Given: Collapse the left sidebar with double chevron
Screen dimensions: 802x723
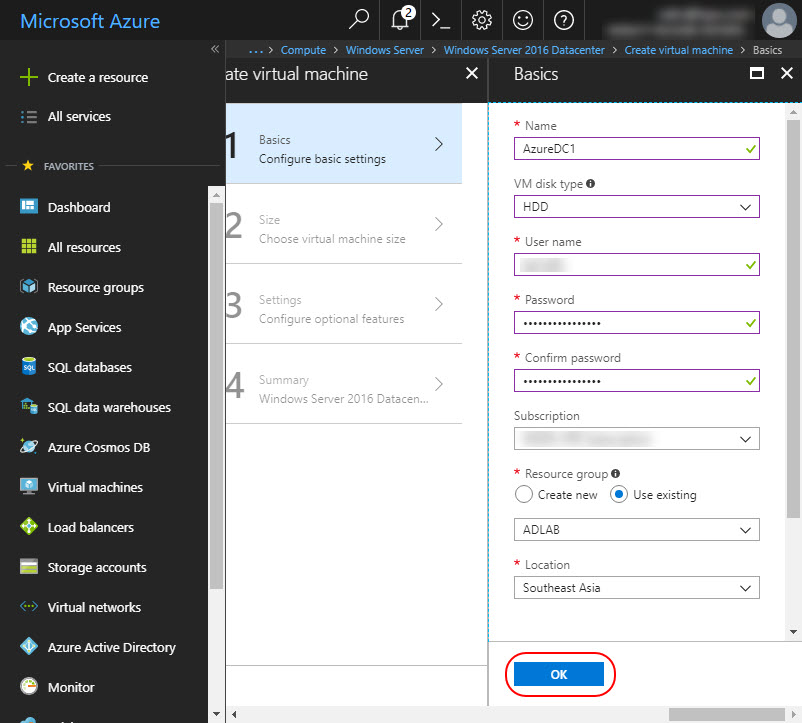Looking at the screenshot, I should (x=215, y=49).
